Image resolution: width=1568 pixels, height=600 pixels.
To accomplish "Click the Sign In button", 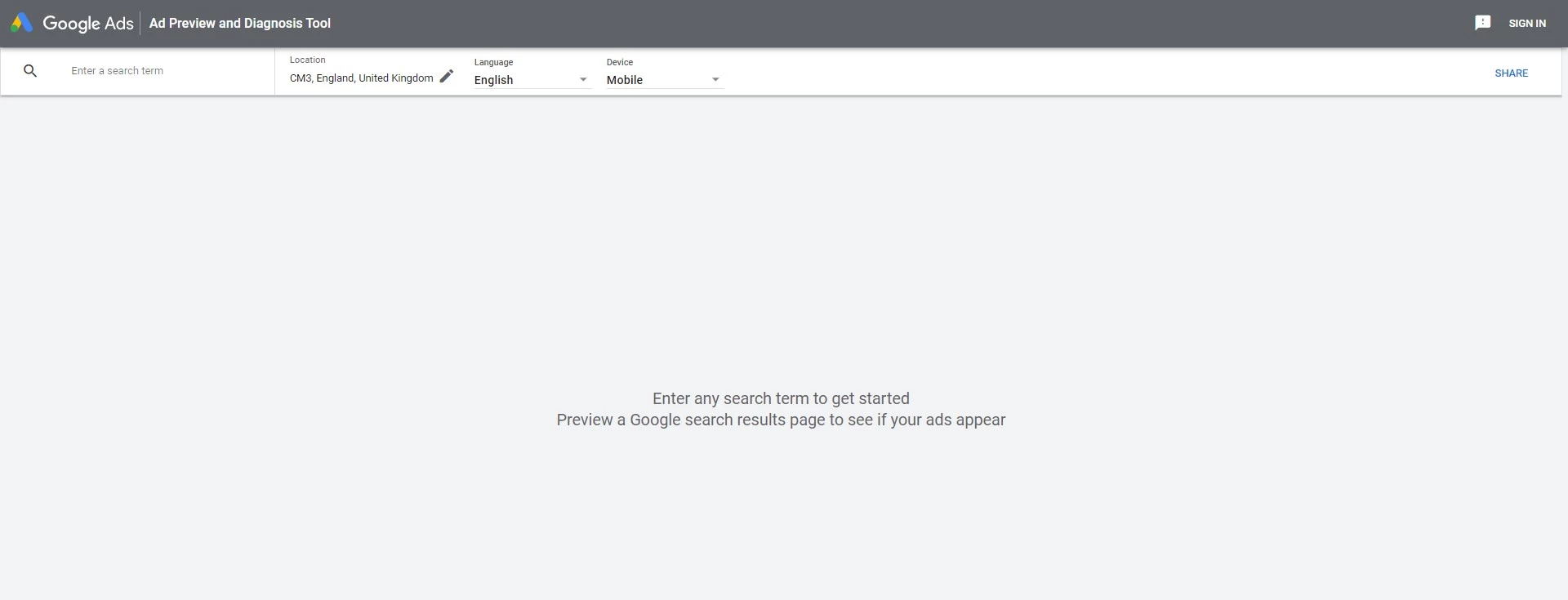I will tap(1526, 24).
